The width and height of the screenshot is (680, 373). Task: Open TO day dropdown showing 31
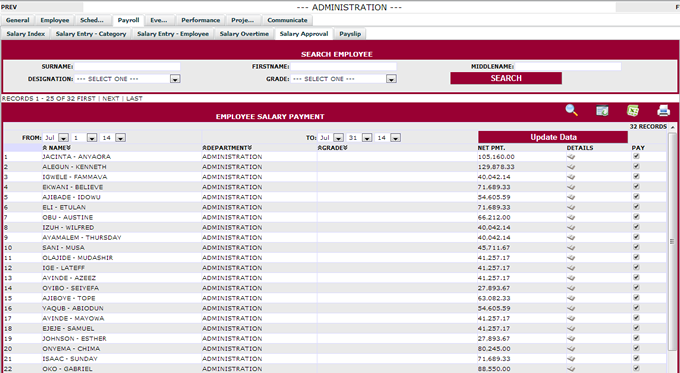point(360,137)
